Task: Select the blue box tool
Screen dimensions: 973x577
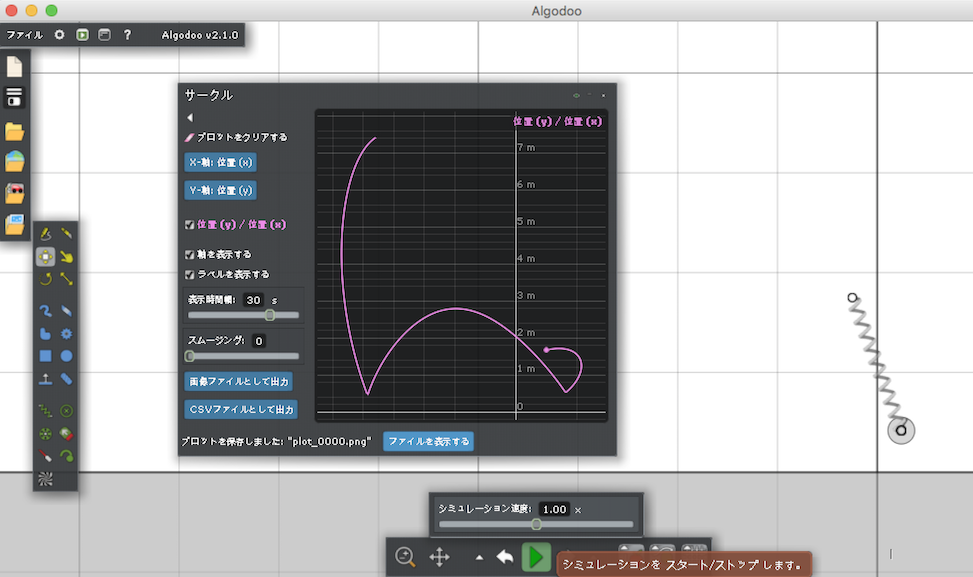Action: (45, 356)
